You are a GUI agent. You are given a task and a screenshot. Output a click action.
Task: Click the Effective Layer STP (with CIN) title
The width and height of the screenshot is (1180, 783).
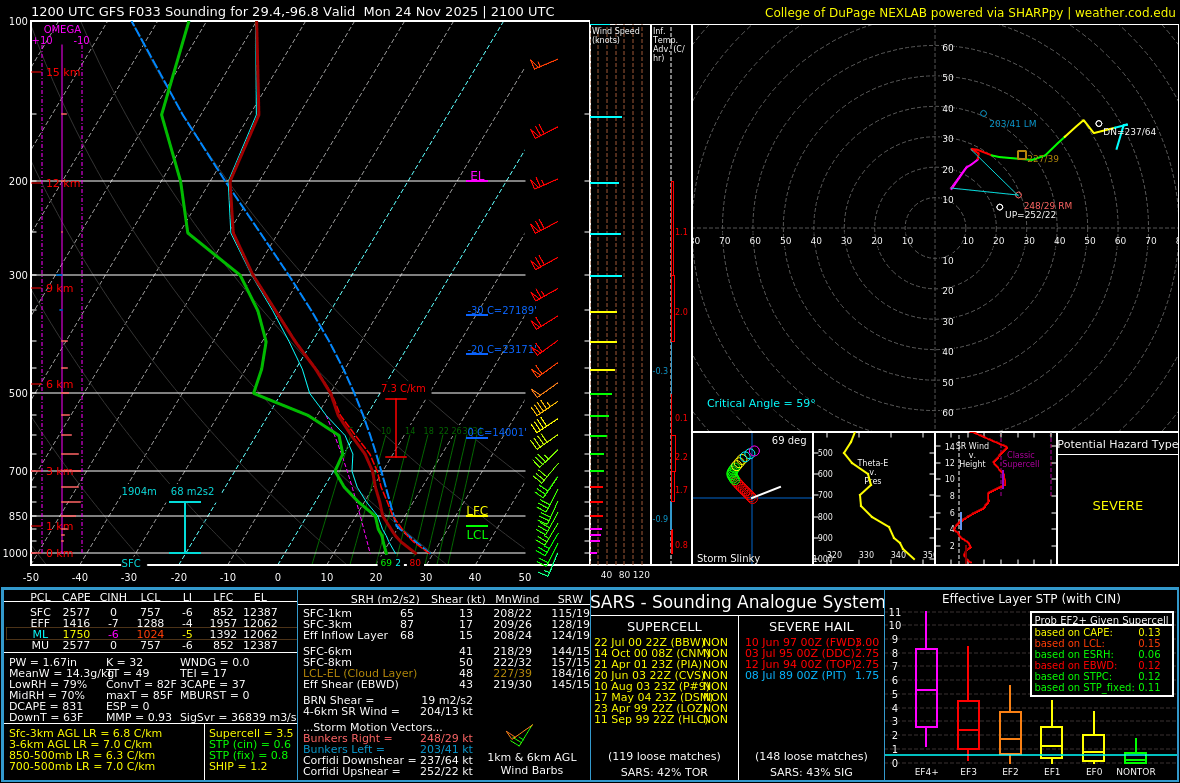[1031, 599]
